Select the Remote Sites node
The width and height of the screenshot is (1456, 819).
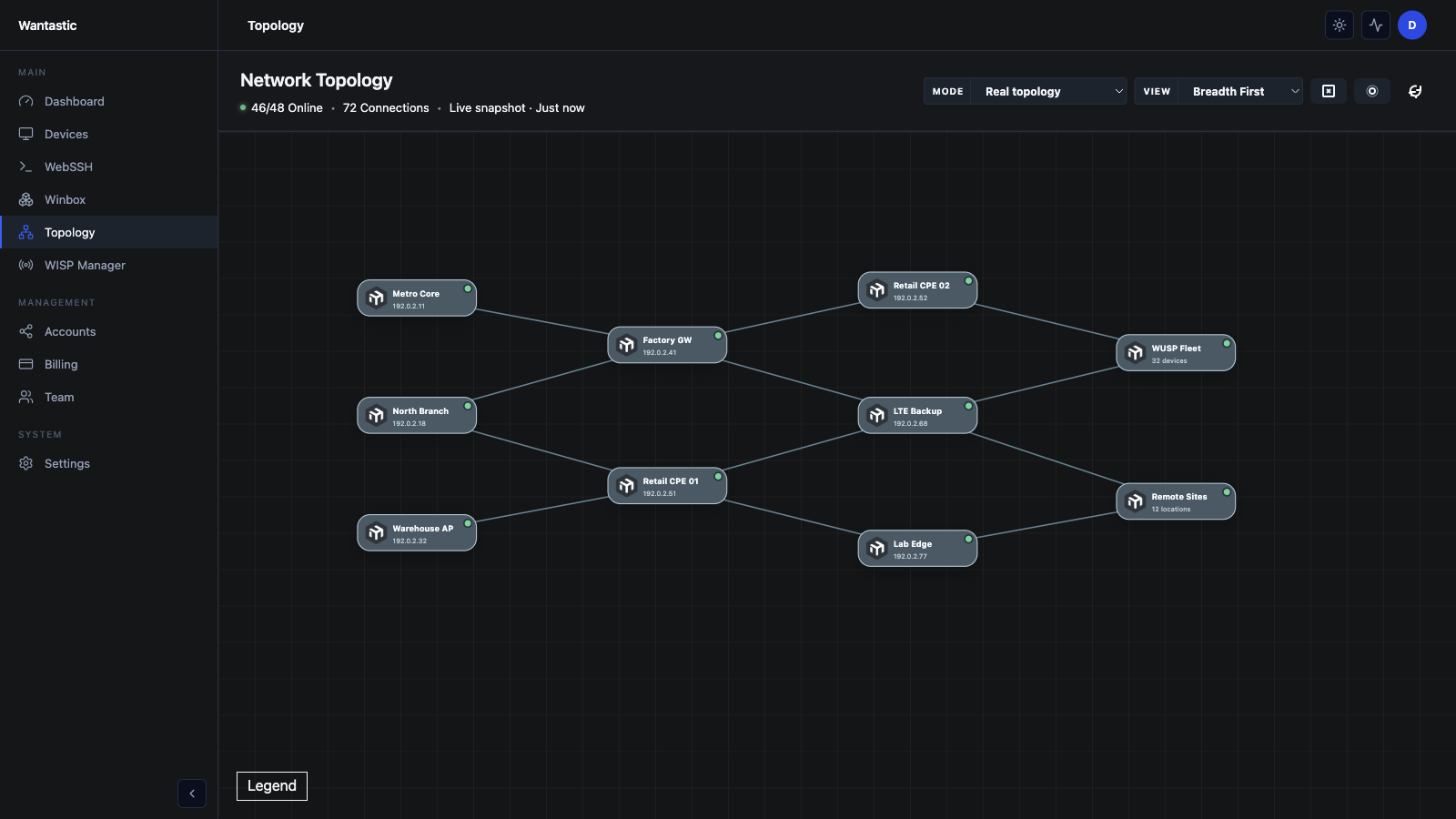(1176, 501)
